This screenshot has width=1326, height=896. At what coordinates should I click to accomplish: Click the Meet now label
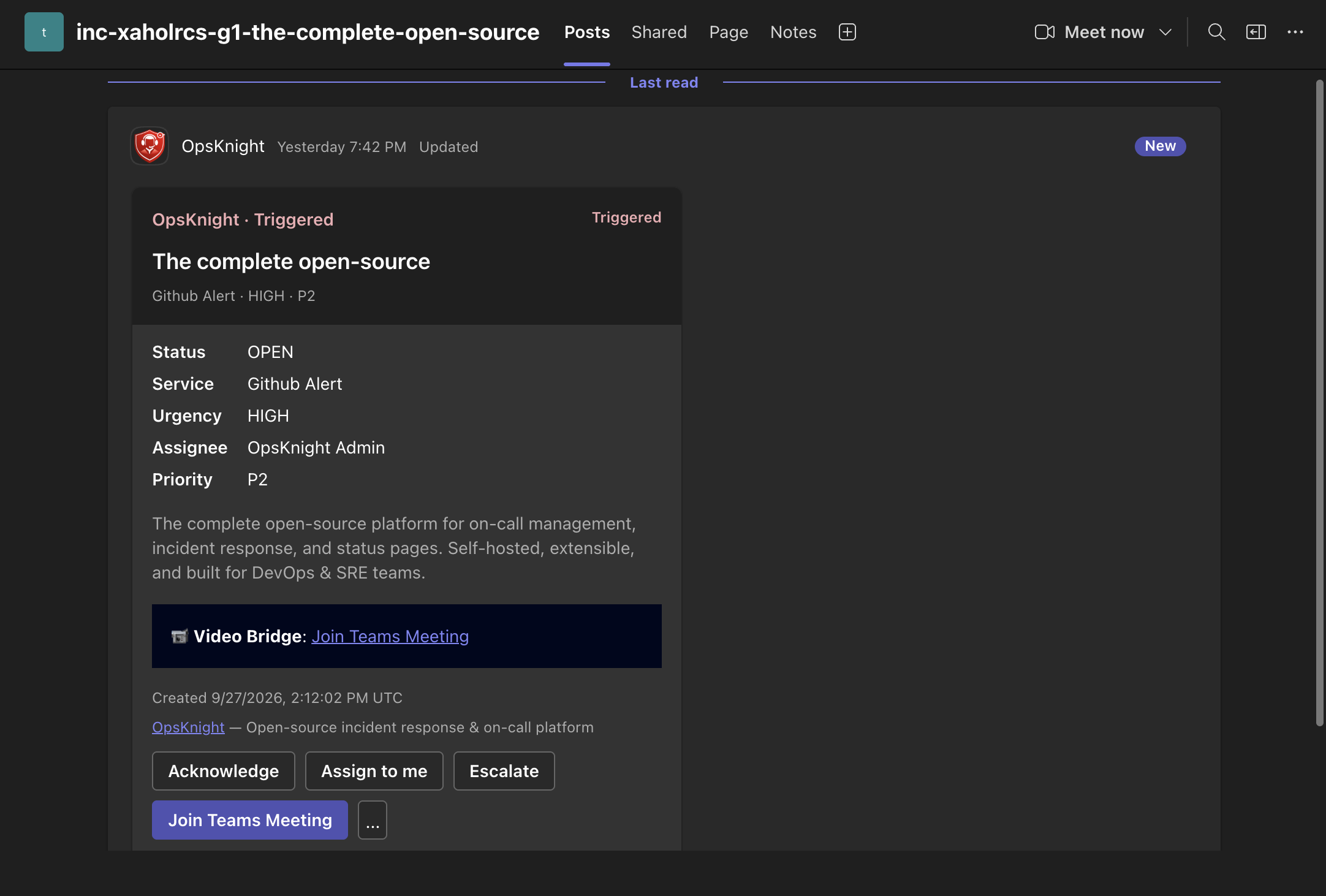coord(1104,32)
